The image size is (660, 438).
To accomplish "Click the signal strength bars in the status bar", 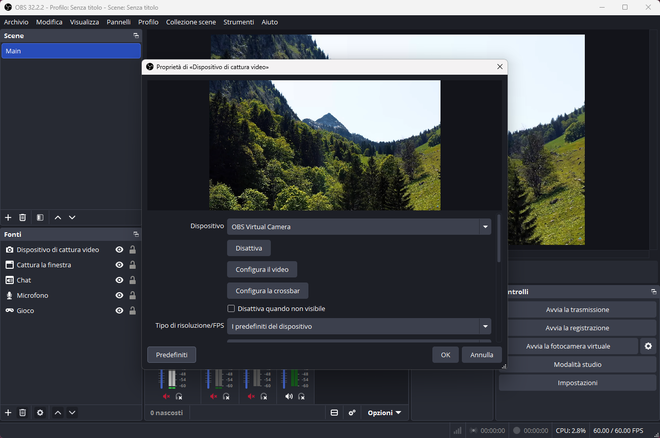I will point(457,430).
